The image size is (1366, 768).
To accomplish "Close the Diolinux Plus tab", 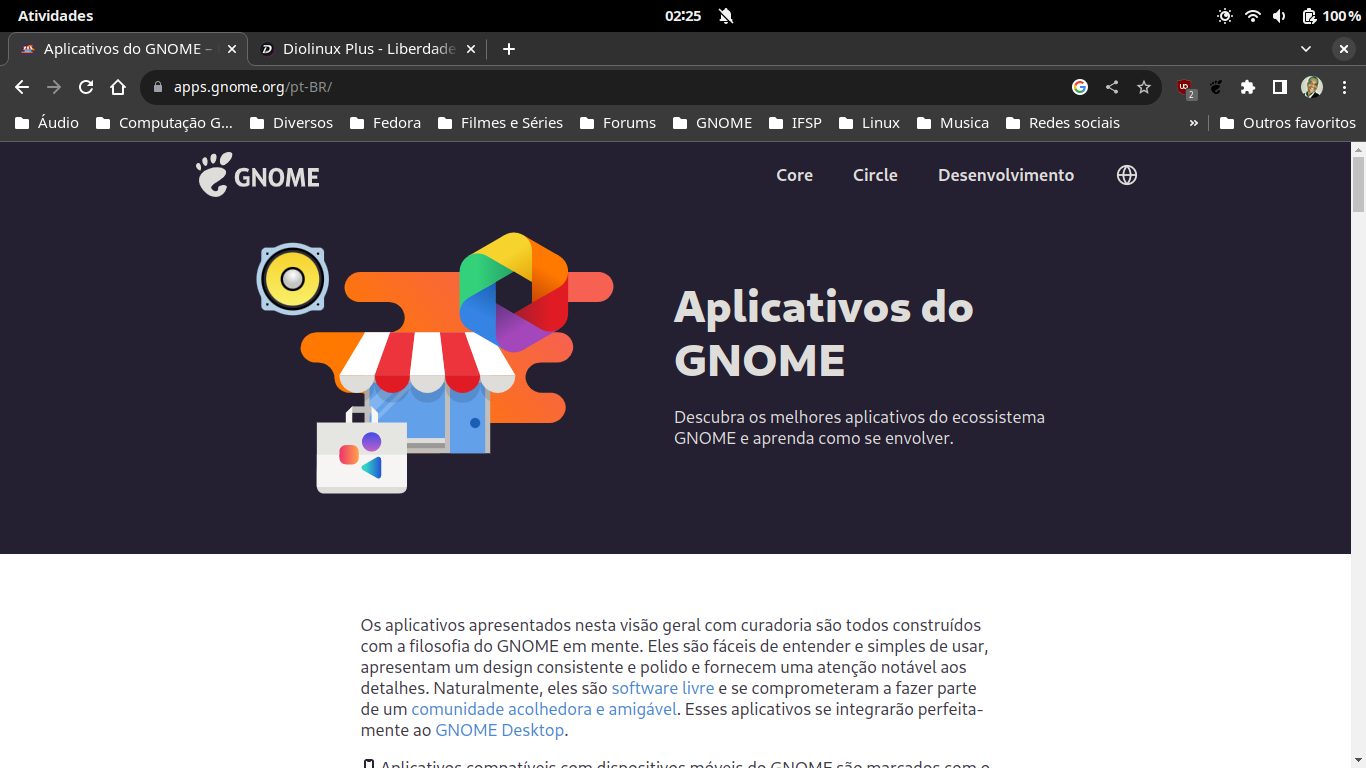I will tap(471, 49).
